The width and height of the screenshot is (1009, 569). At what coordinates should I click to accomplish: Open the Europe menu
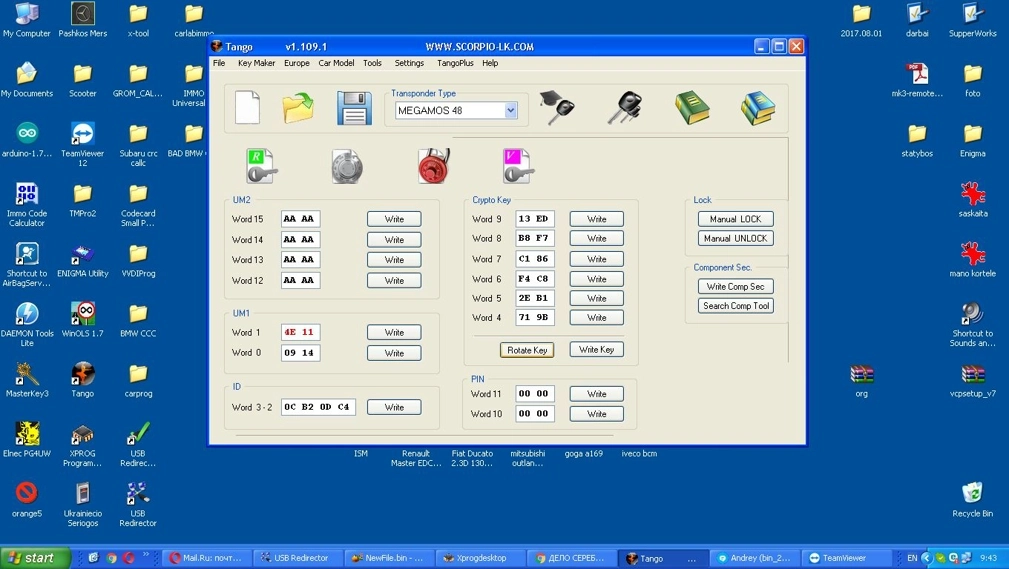click(297, 63)
